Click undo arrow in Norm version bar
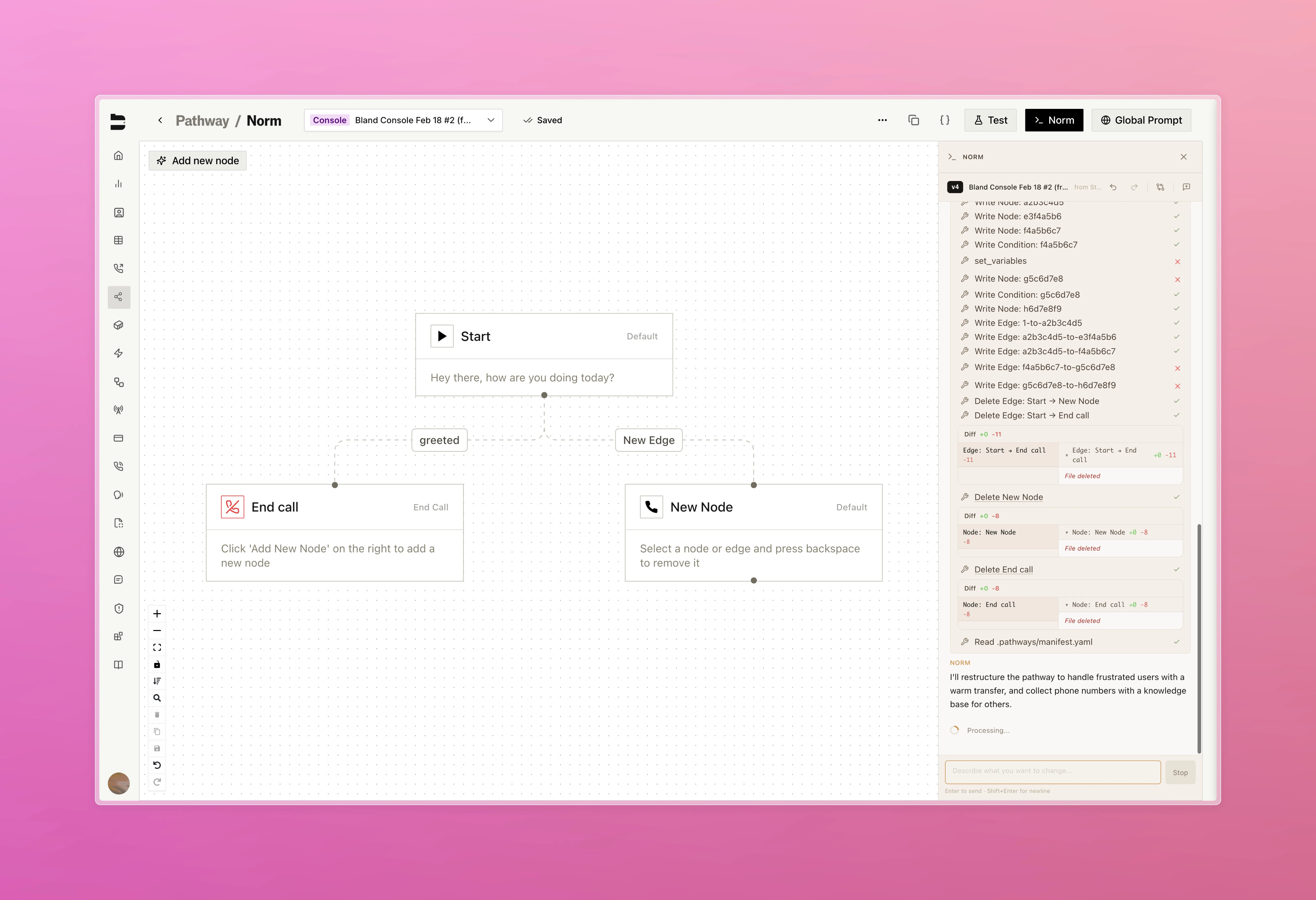 (1113, 187)
